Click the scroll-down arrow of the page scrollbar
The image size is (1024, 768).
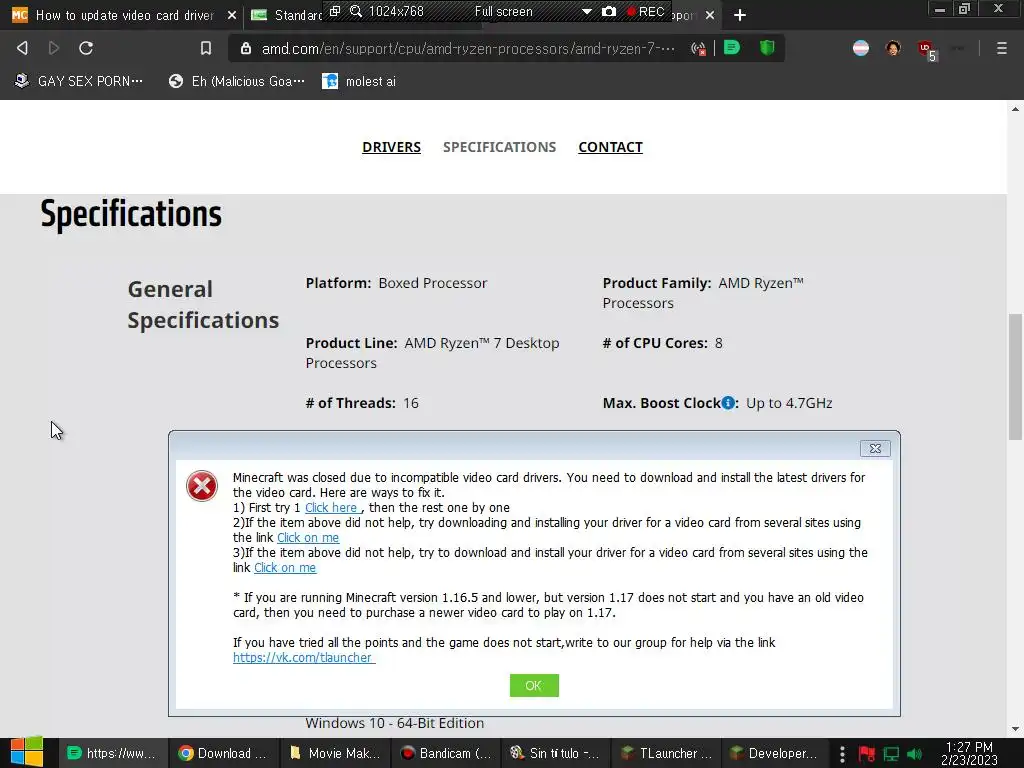(x=1015, y=729)
